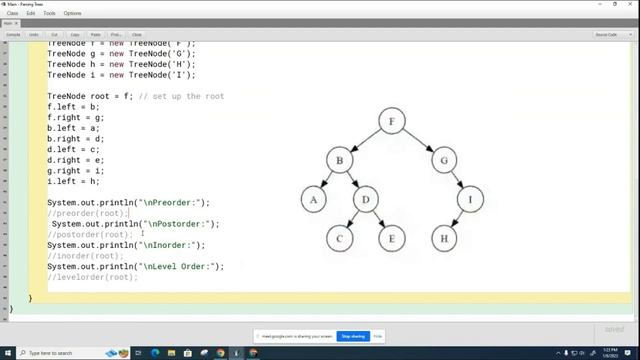Click node A in the tree diagram
This screenshot has height=360, width=640.
click(313, 199)
